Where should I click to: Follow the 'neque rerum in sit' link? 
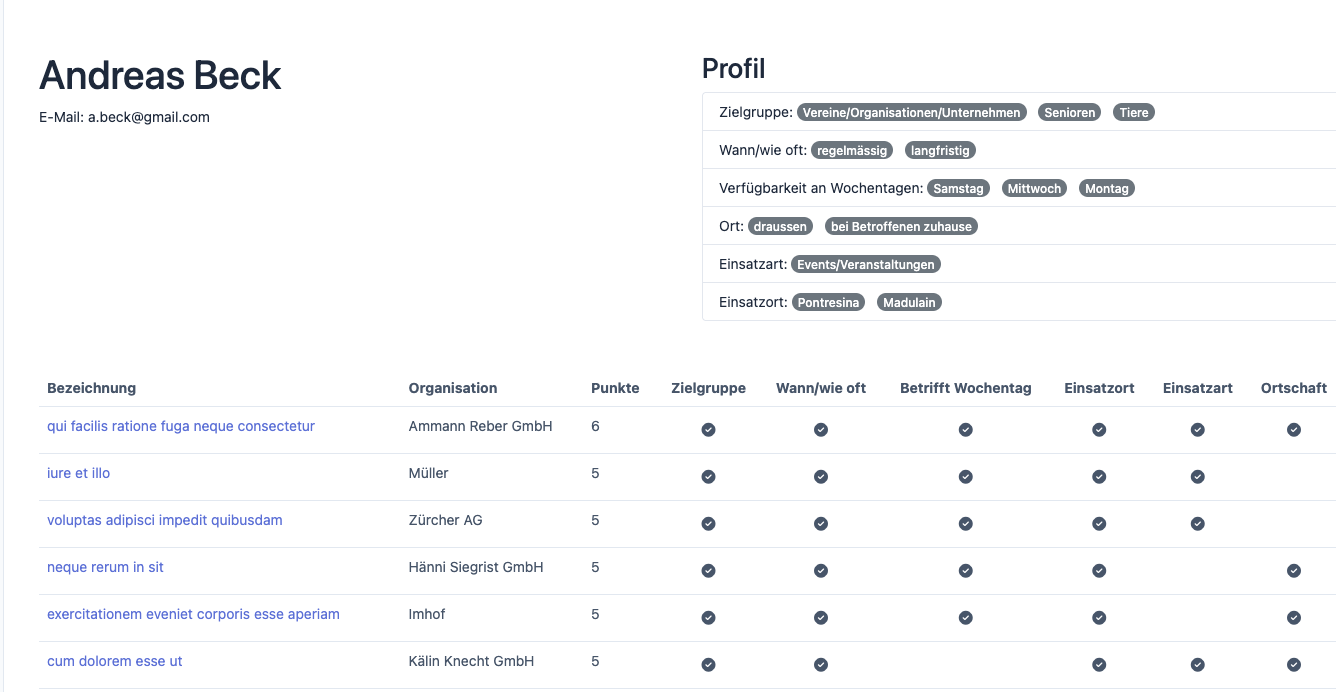pyautogui.click(x=105, y=567)
